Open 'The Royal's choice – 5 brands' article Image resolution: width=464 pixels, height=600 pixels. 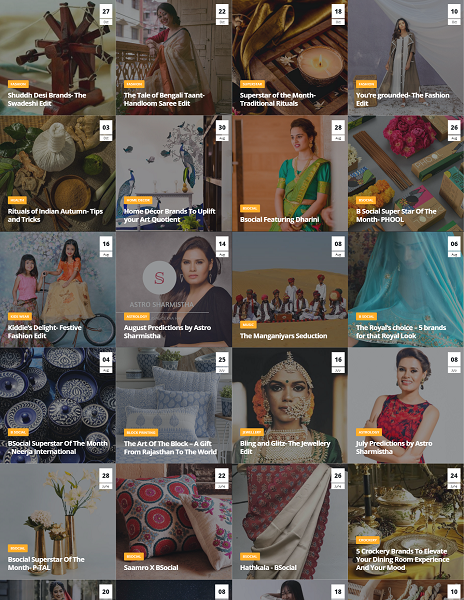[x=401, y=331]
